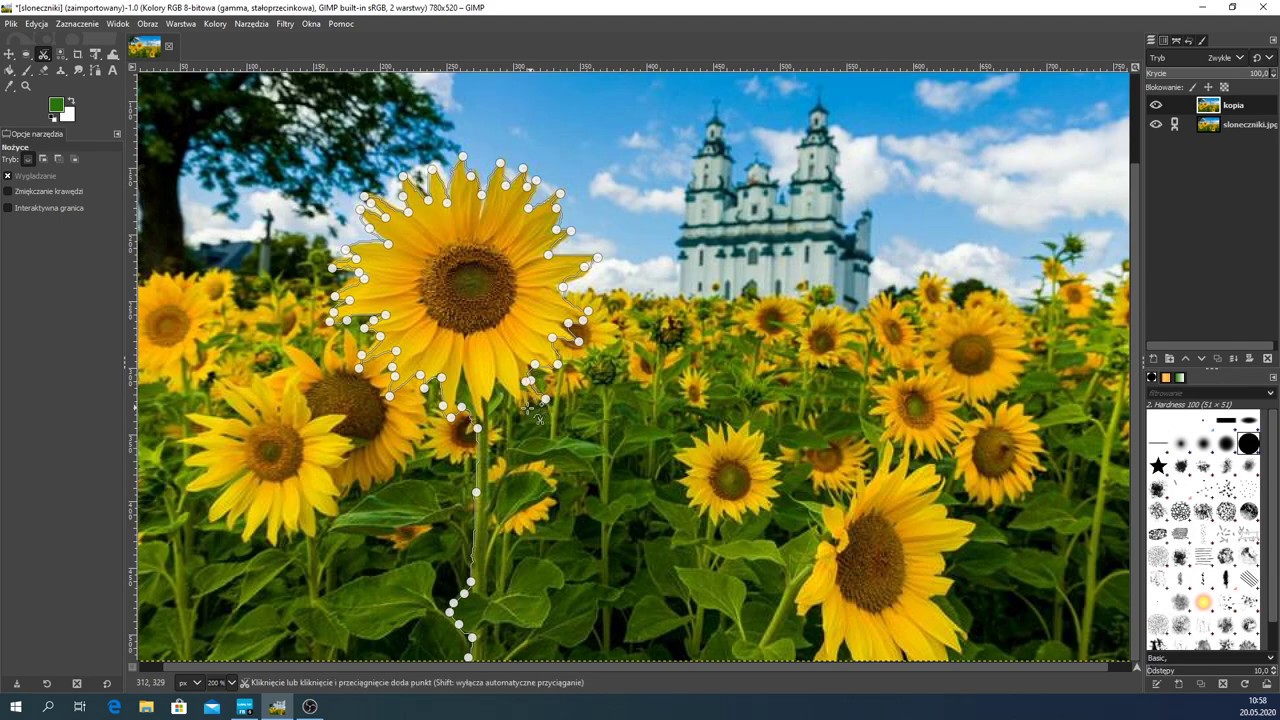Open Microsoft Edge from the taskbar
The image size is (1280, 720).
point(114,706)
